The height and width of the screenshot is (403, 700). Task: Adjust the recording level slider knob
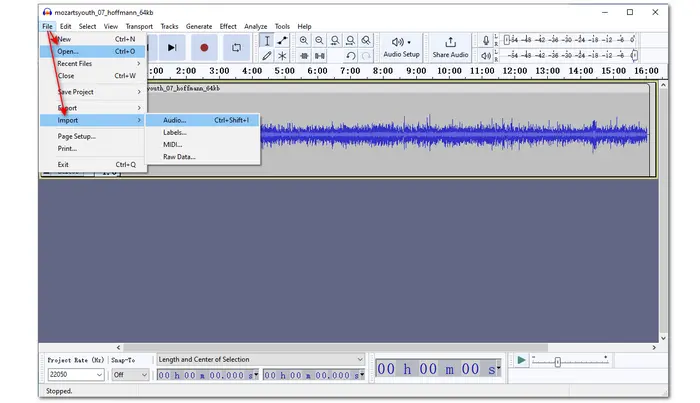(x=507, y=40)
